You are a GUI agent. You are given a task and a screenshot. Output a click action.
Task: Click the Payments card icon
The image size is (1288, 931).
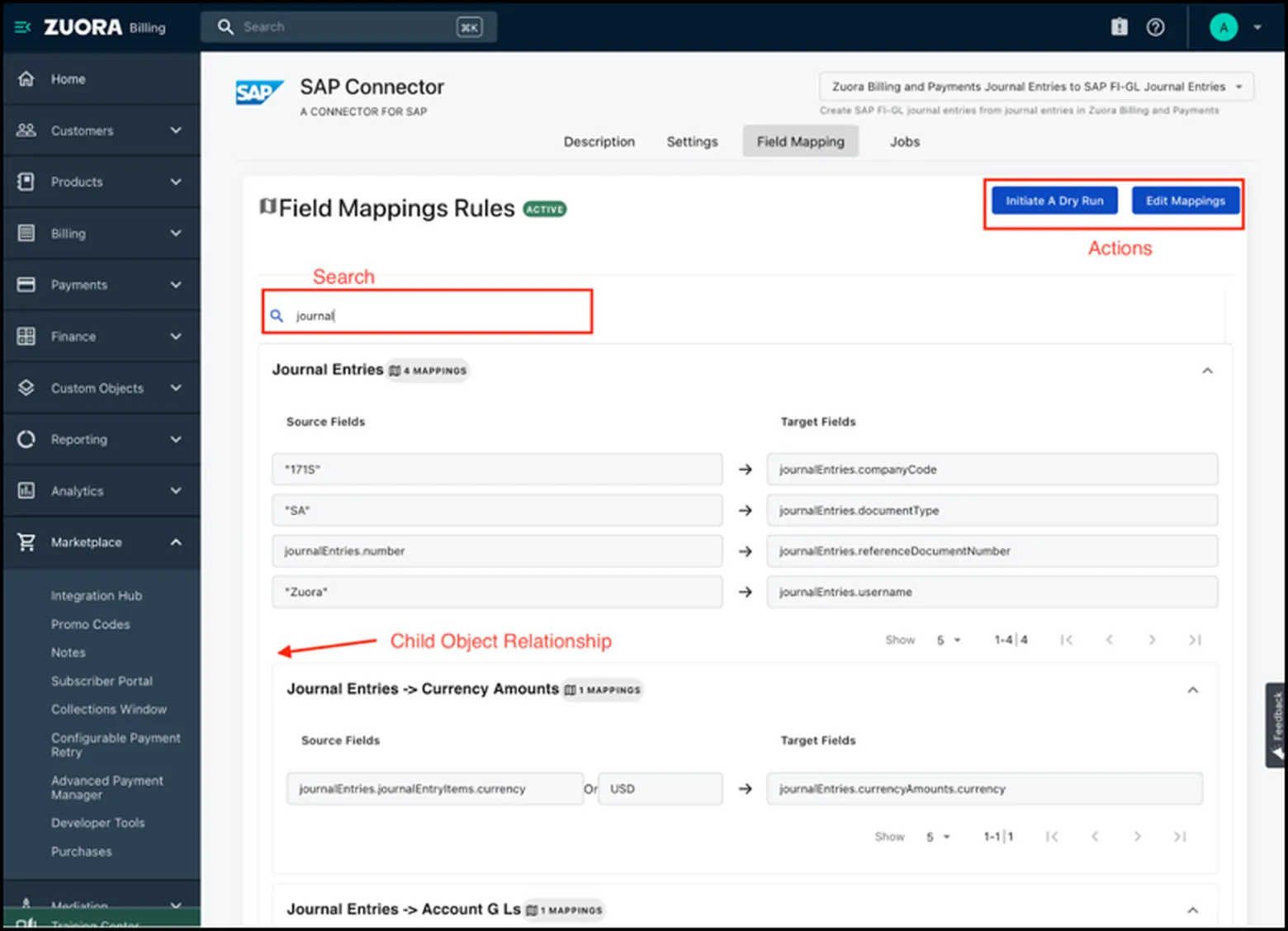26,284
